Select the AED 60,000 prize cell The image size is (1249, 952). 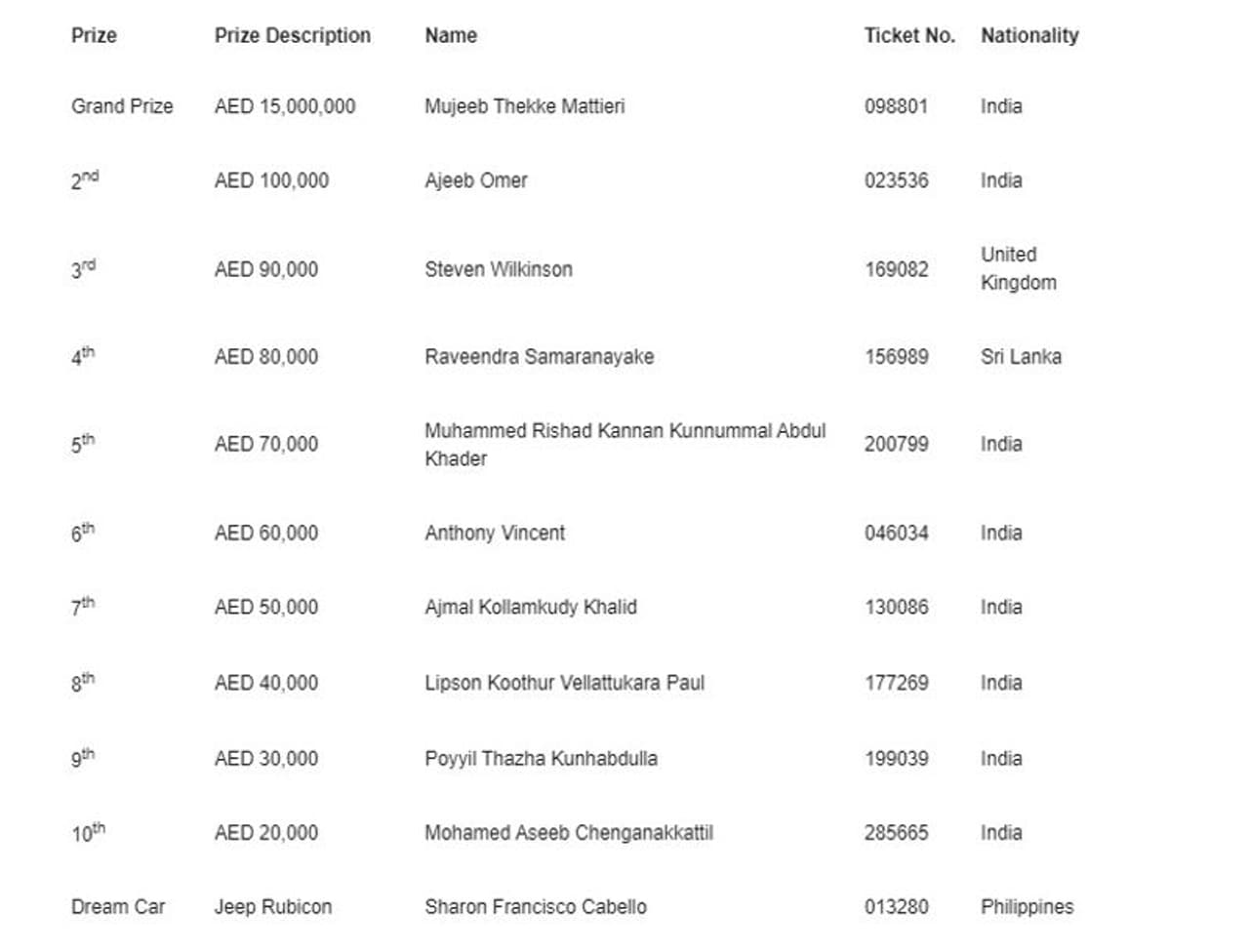(265, 534)
